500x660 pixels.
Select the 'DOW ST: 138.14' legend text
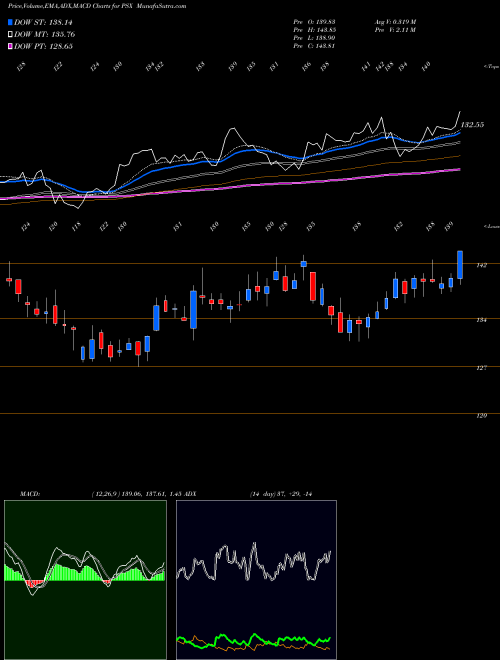click(x=43, y=23)
